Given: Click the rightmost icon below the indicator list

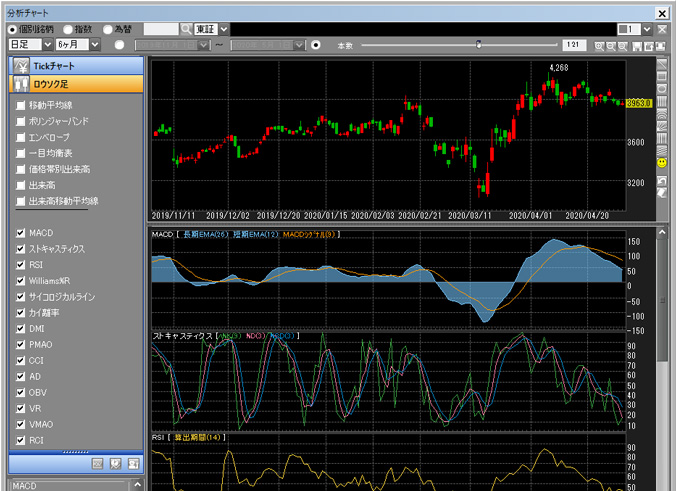Looking at the screenshot, I should (x=134, y=464).
